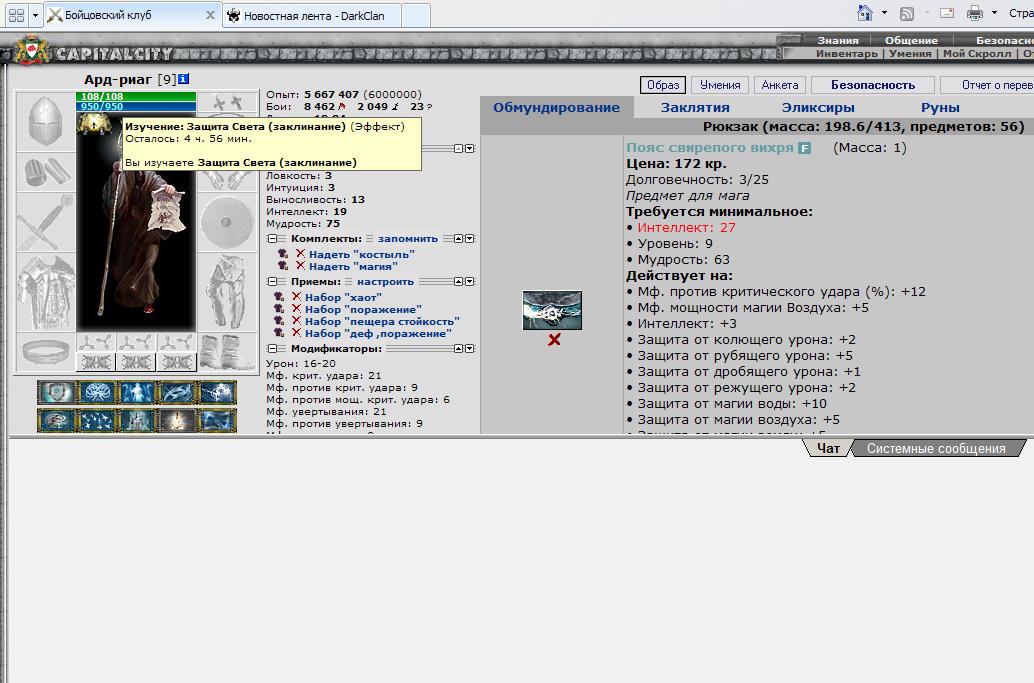Open the Знания menu
The width and height of the screenshot is (1034, 683).
point(838,40)
